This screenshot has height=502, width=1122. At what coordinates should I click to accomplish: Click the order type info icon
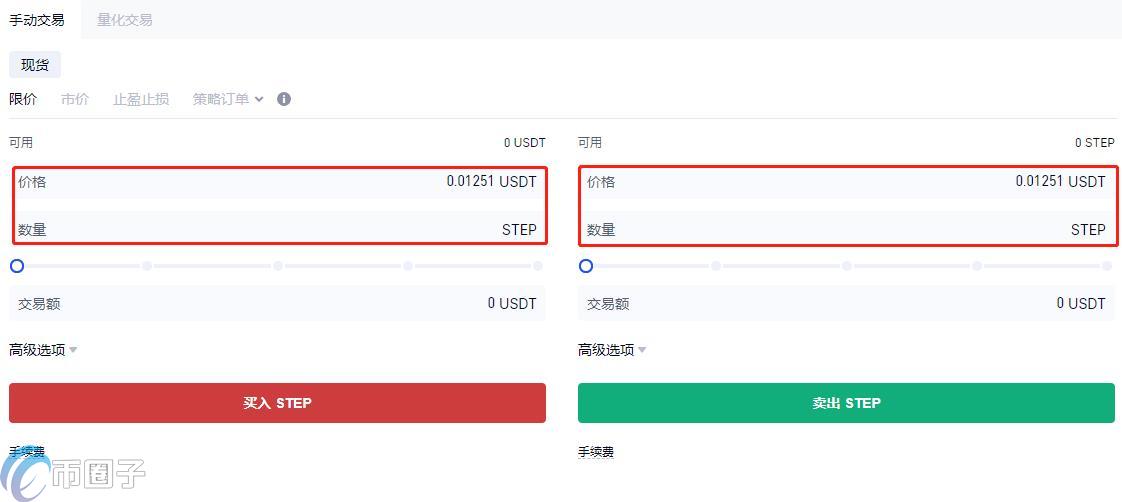(284, 99)
